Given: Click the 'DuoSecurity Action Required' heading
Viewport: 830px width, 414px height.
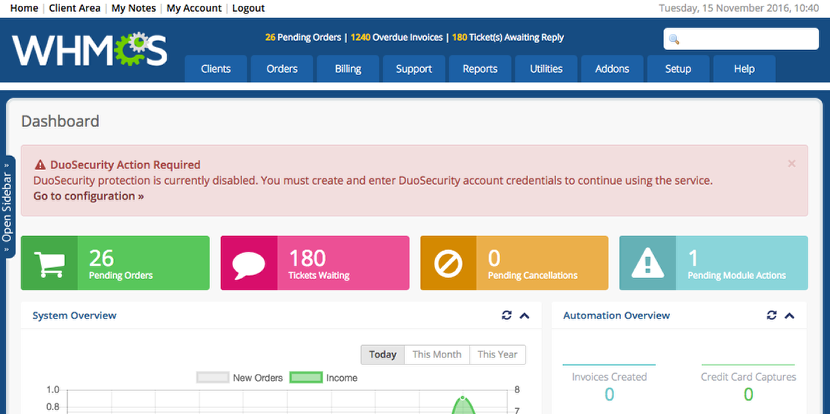Looking at the screenshot, I should (x=125, y=165).
